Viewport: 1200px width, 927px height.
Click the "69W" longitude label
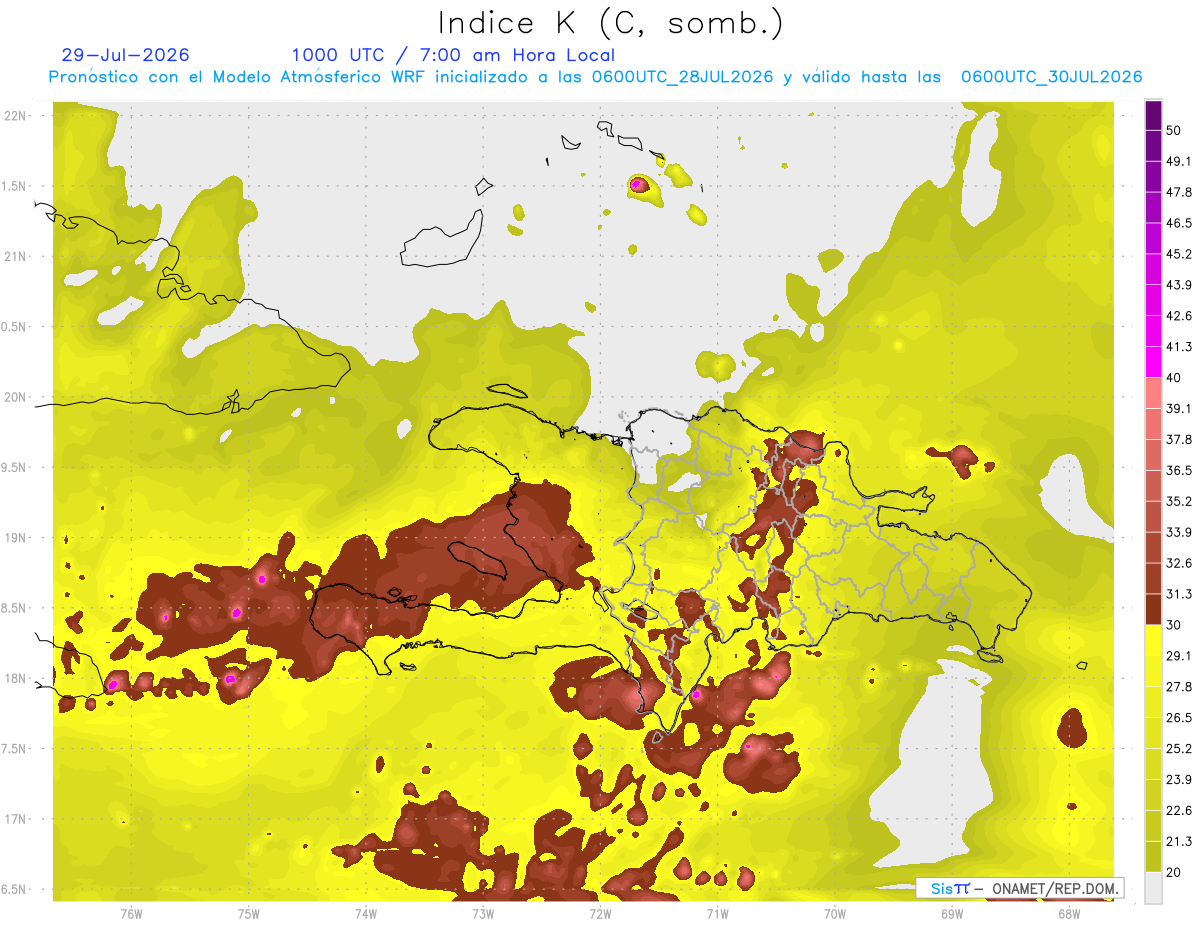[x=952, y=912]
